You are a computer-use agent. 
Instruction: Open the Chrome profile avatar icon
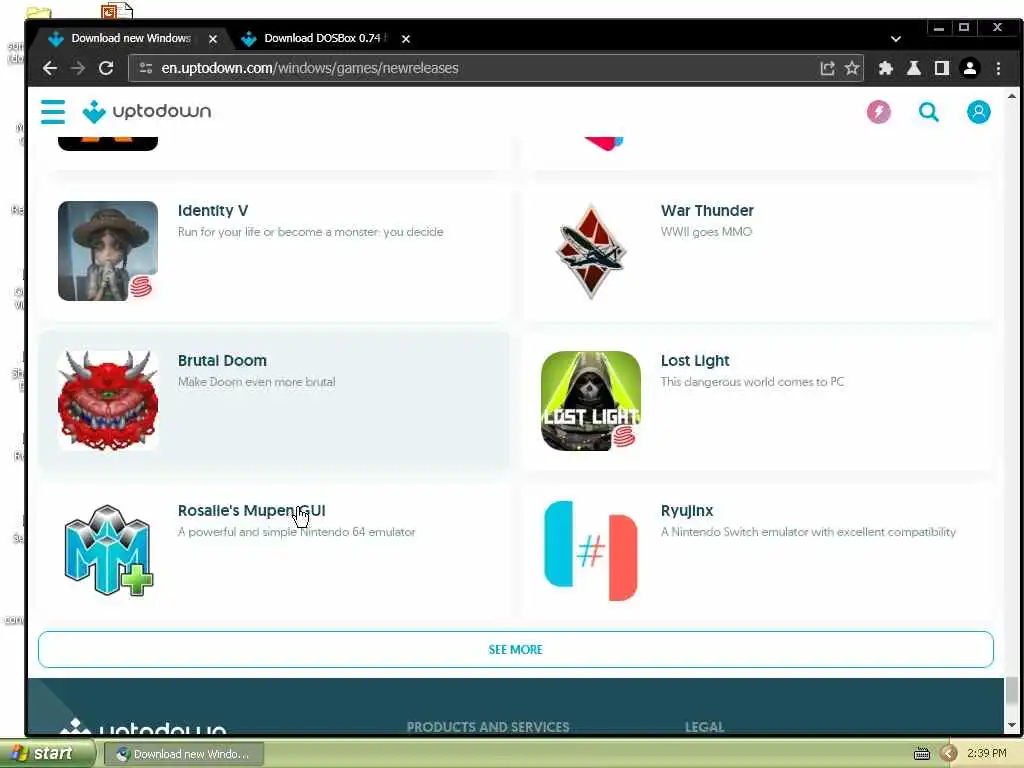click(x=970, y=68)
